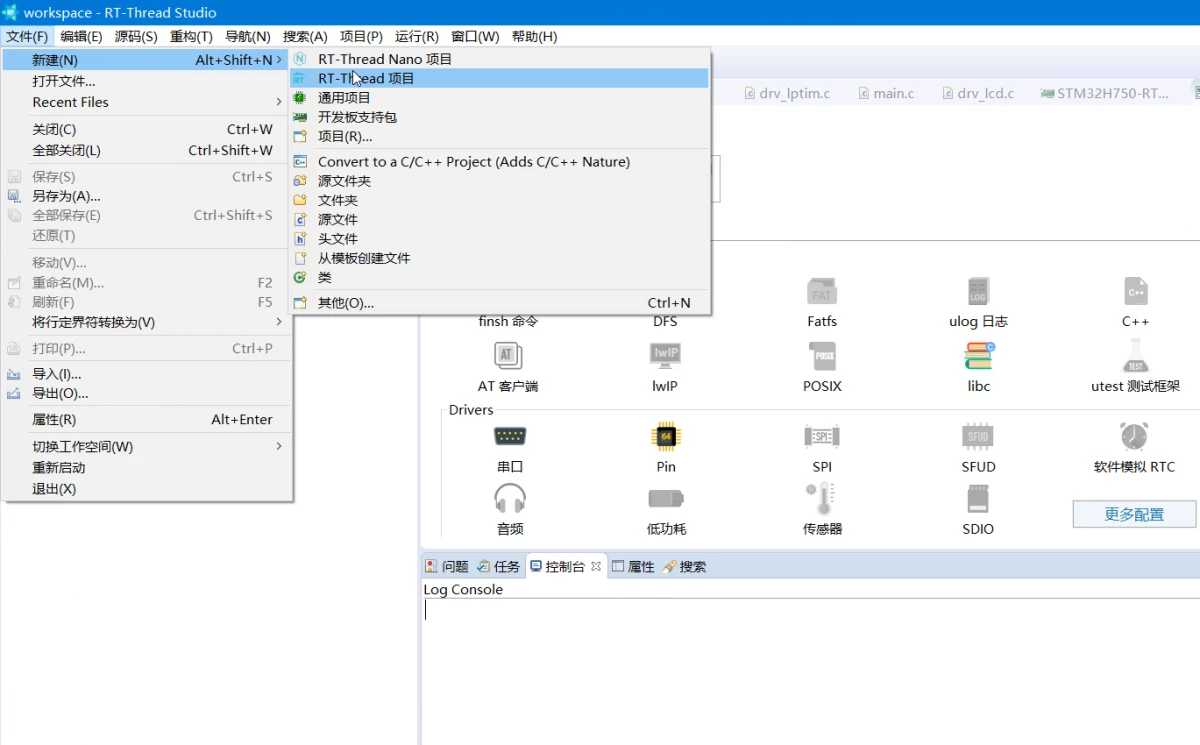
Task: Open the 项目(P) menu
Action: [x=361, y=36]
